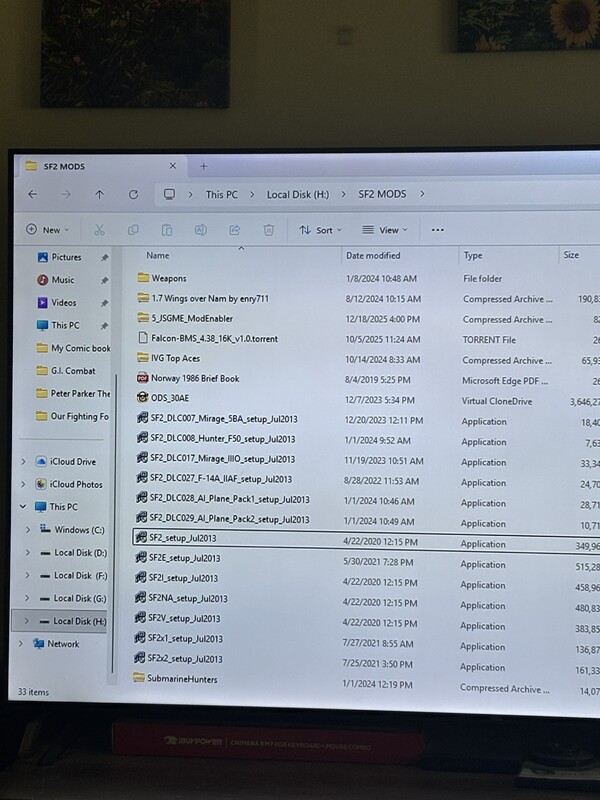Click the Copy icon in toolbar
Viewport: 600px width, 800px height.
click(x=133, y=230)
